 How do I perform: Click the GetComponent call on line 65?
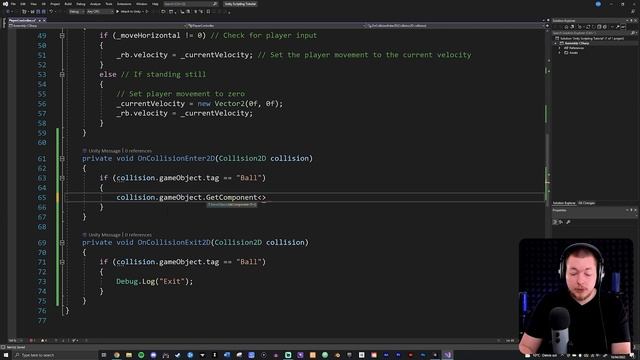pyautogui.click(x=231, y=197)
